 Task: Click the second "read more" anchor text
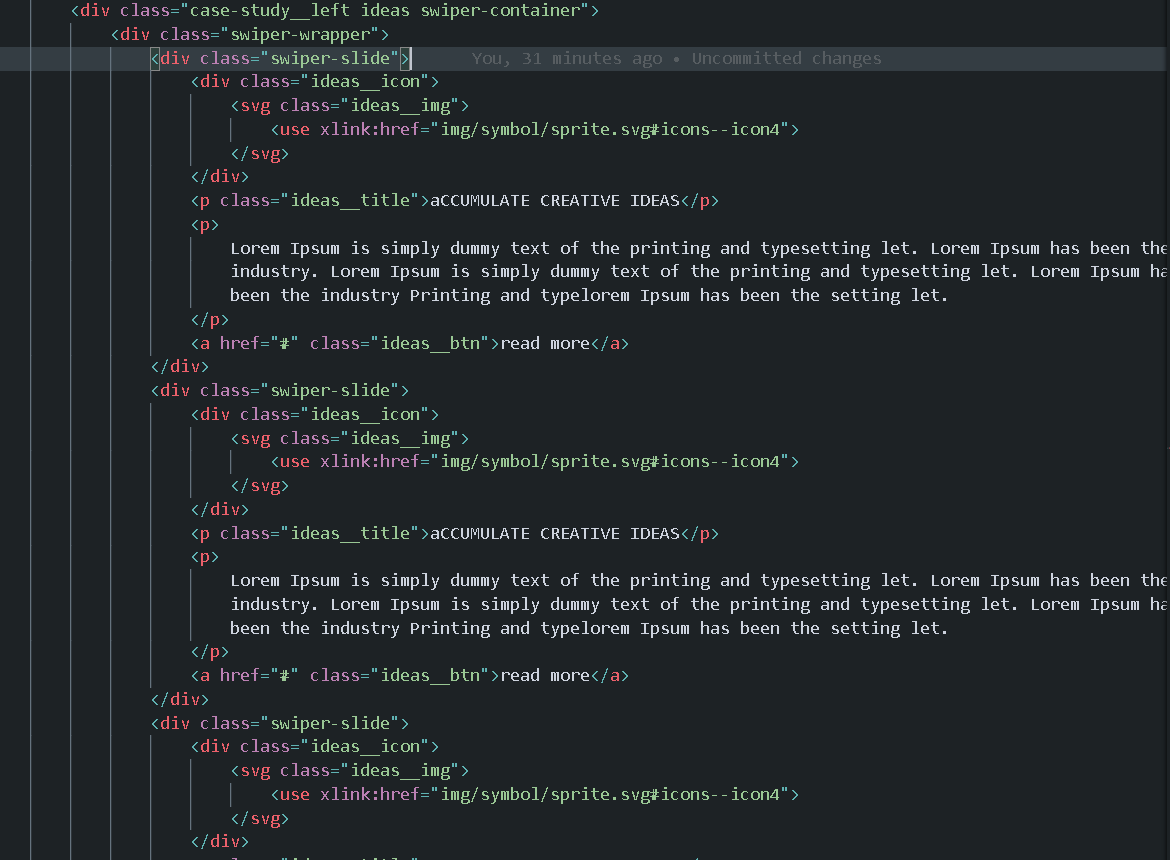545,675
